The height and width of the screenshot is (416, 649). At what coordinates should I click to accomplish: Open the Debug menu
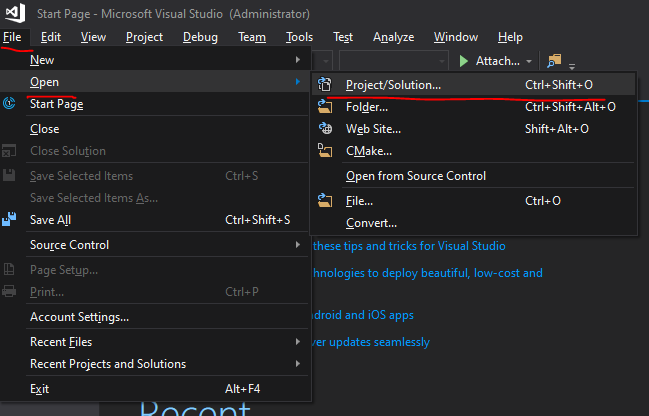tap(200, 37)
